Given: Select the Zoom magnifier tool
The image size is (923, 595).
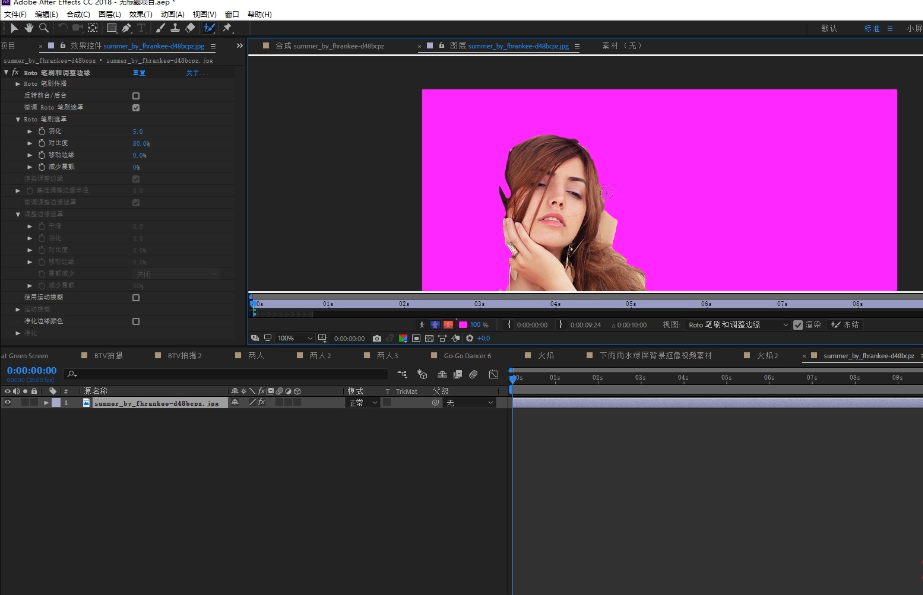Looking at the screenshot, I should point(43,29).
